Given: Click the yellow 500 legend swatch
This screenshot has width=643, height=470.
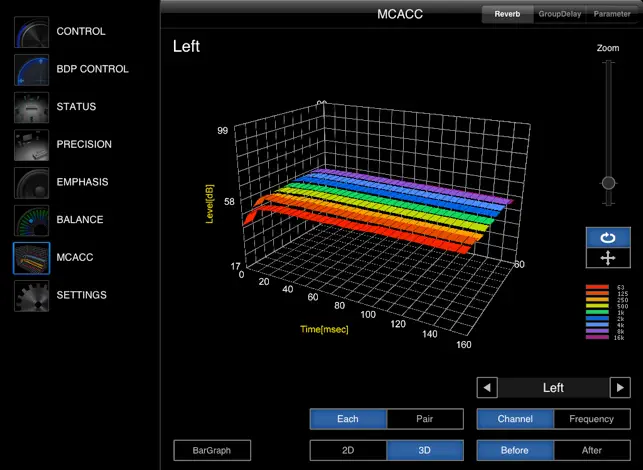Looking at the screenshot, I should (597, 306).
